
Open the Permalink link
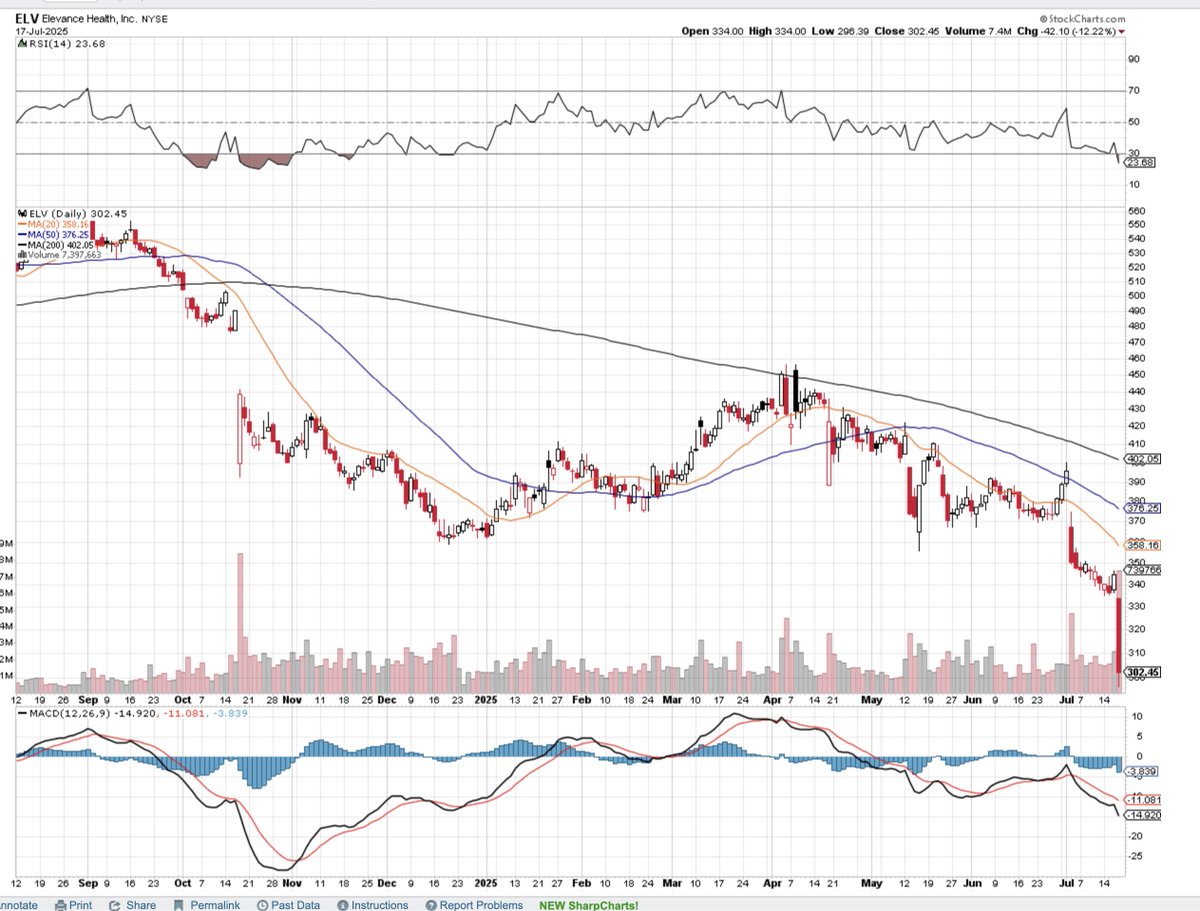215,905
